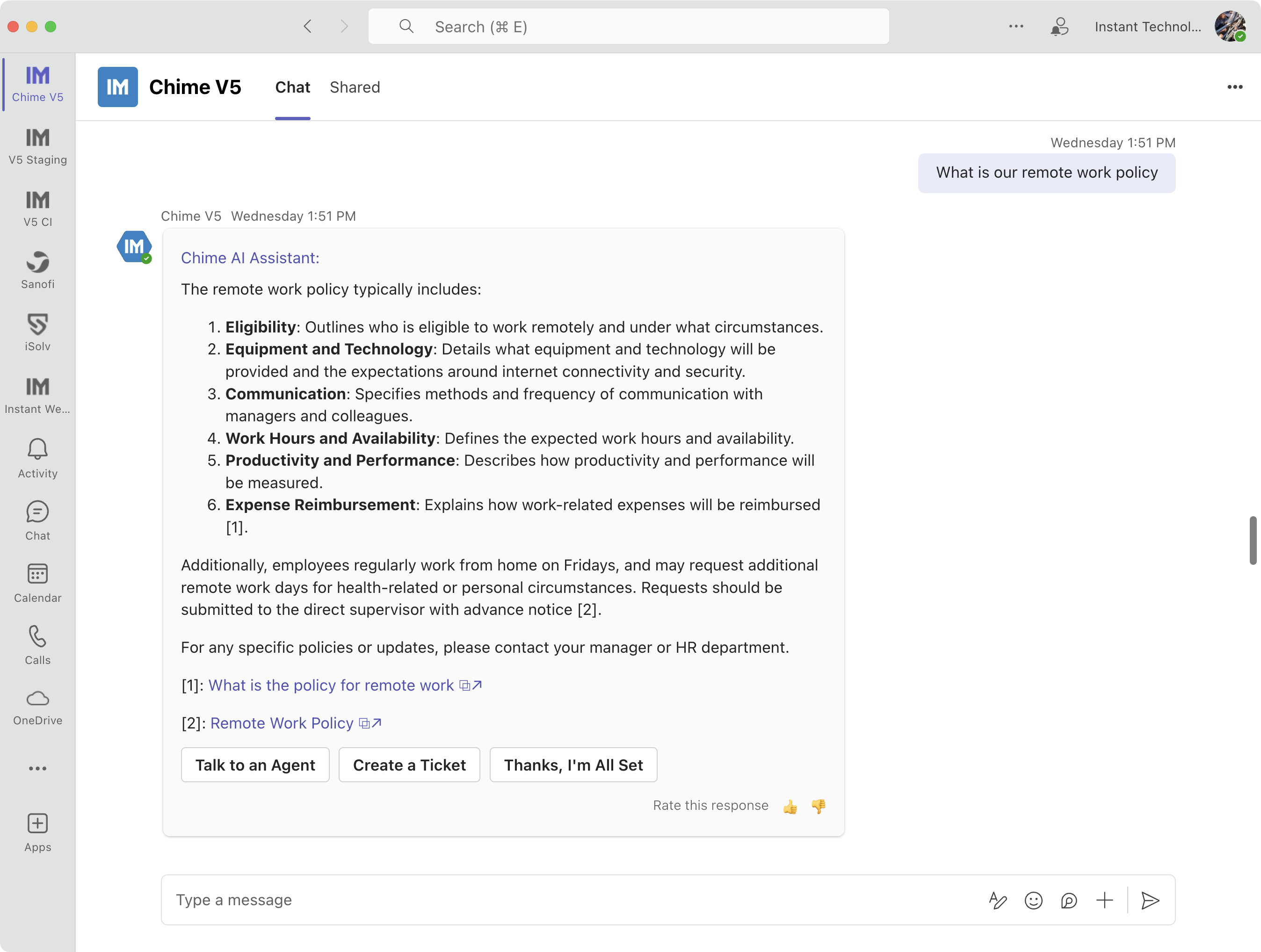The width and height of the screenshot is (1261, 952).
Task: Click the people notification icon in title bar
Action: [1059, 26]
